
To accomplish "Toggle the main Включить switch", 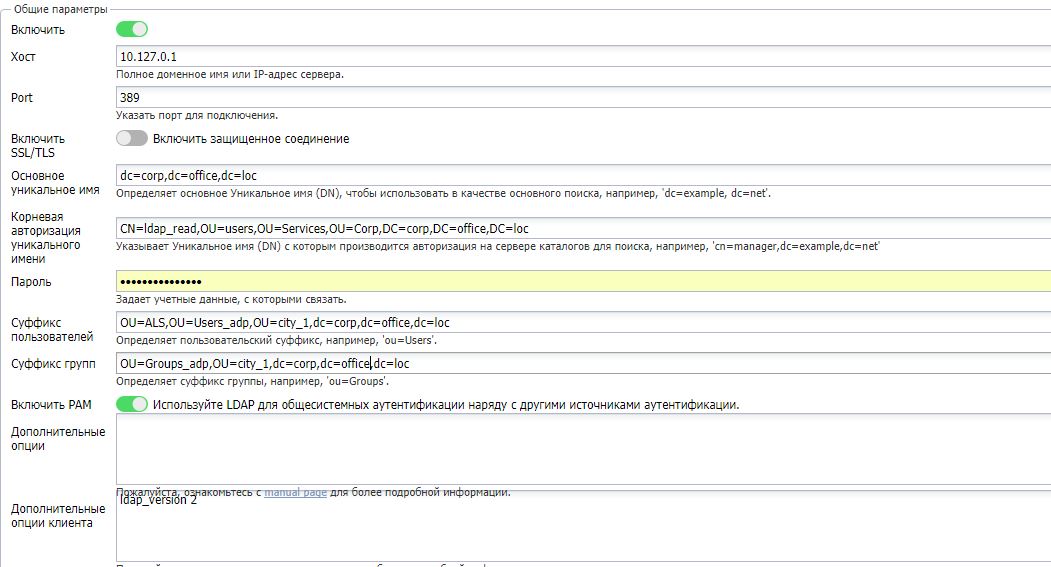I will click(x=131, y=30).
